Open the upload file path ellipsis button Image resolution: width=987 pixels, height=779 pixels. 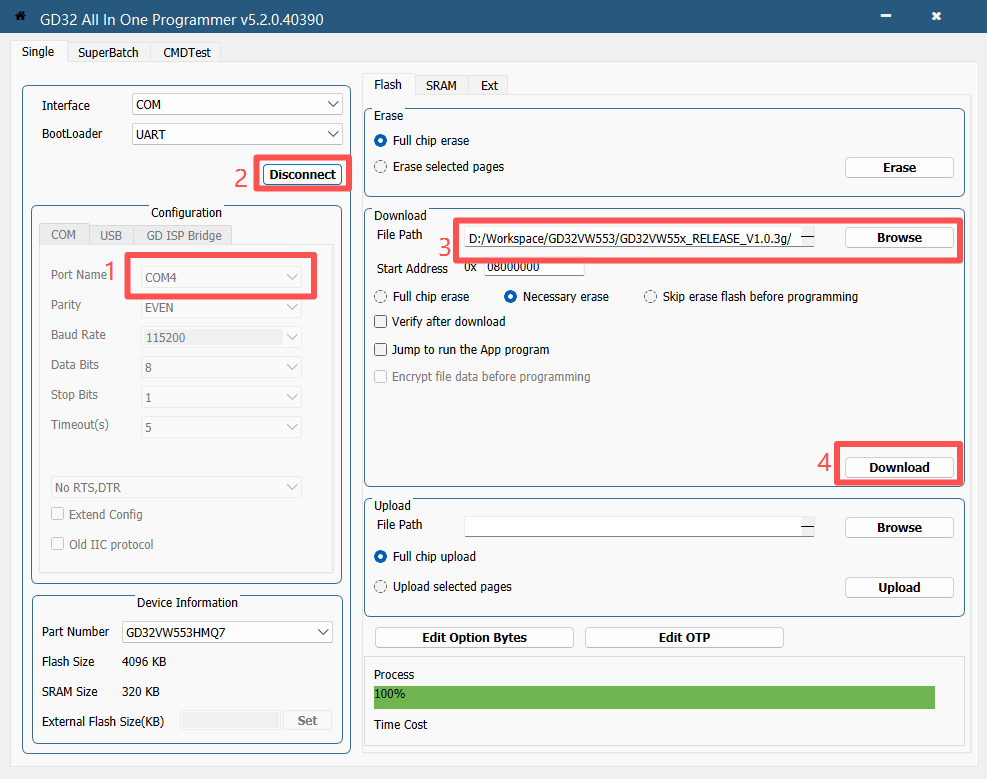(808, 527)
